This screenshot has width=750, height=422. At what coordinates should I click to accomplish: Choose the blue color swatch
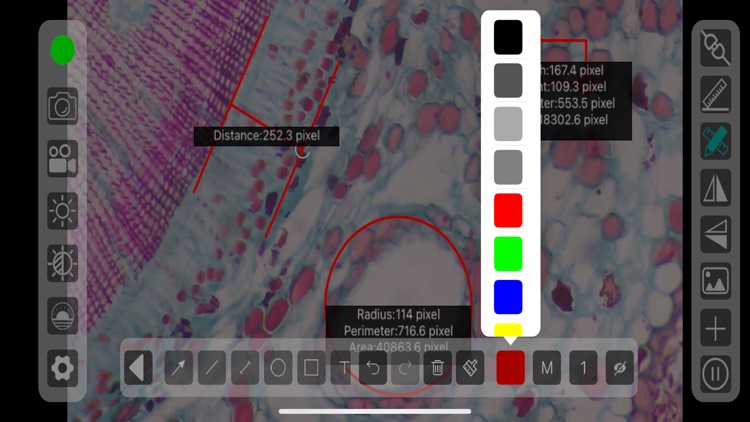(508, 297)
